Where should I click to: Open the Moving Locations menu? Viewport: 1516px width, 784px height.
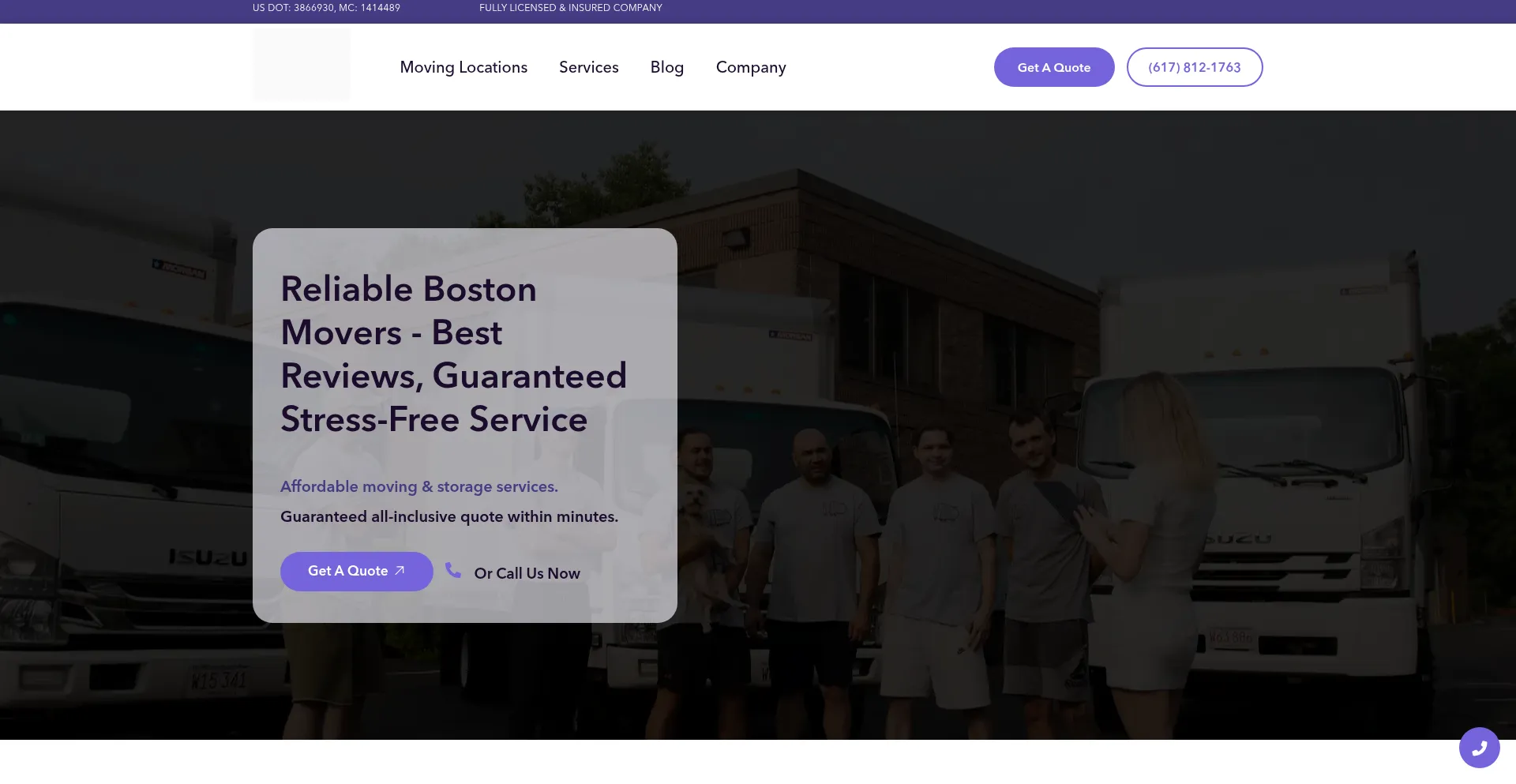click(463, 67)
